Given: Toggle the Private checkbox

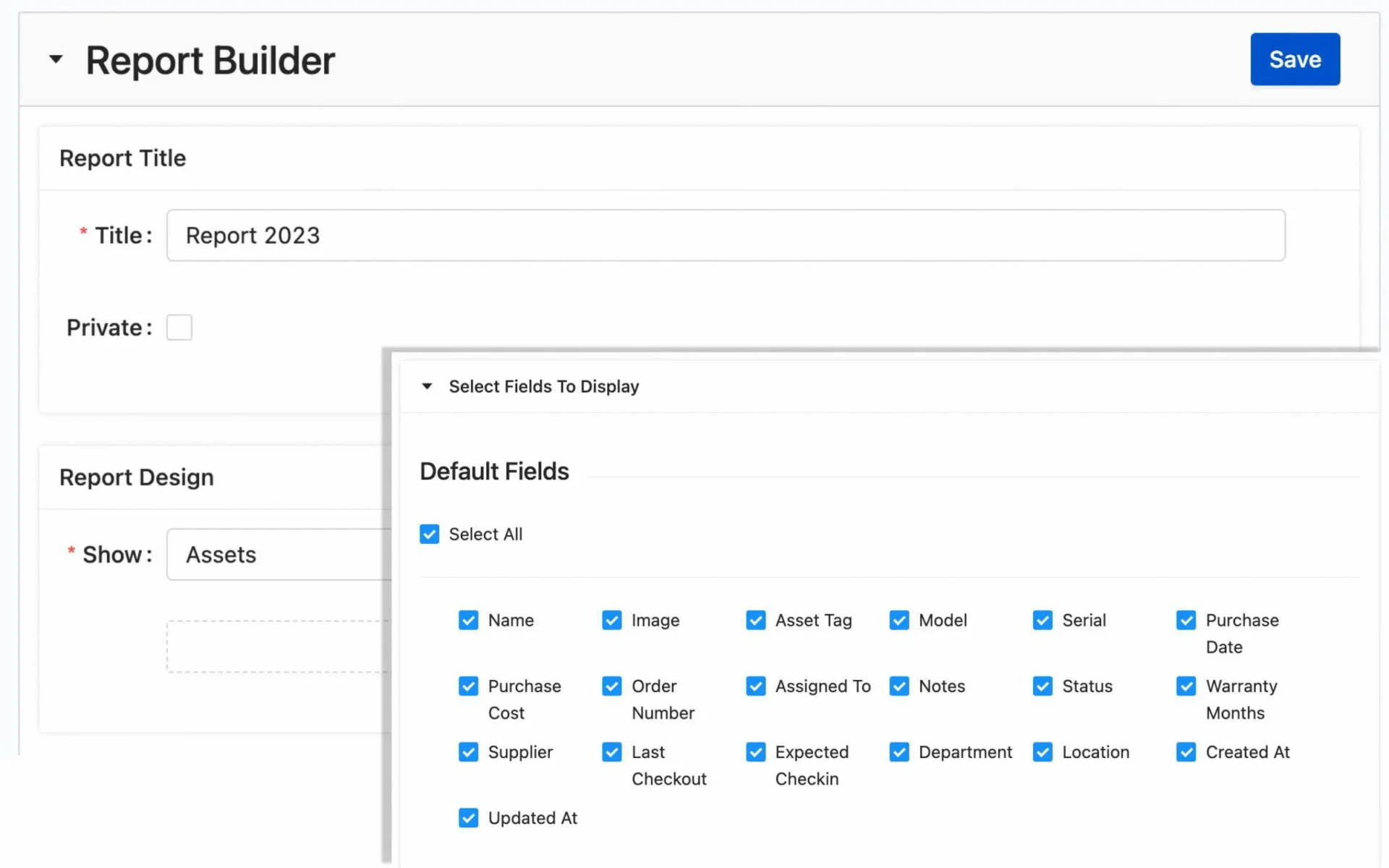Looking at the screenshot, I should pyautogui.click(x=179, y=327).
